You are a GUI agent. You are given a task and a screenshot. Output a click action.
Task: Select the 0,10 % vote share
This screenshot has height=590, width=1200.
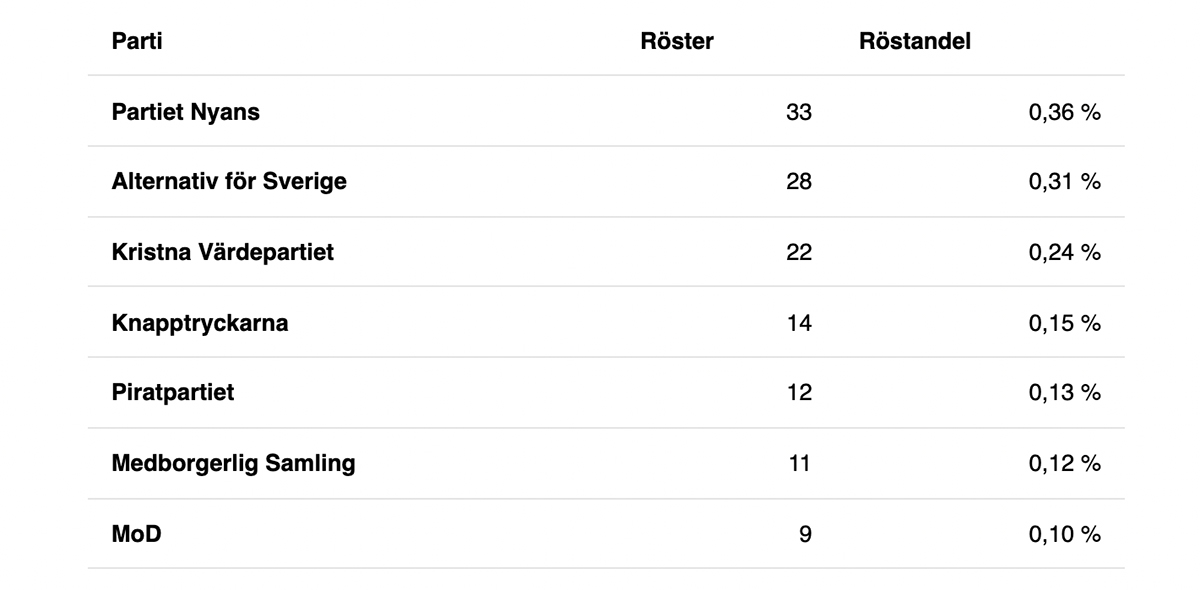[1064, 535]
